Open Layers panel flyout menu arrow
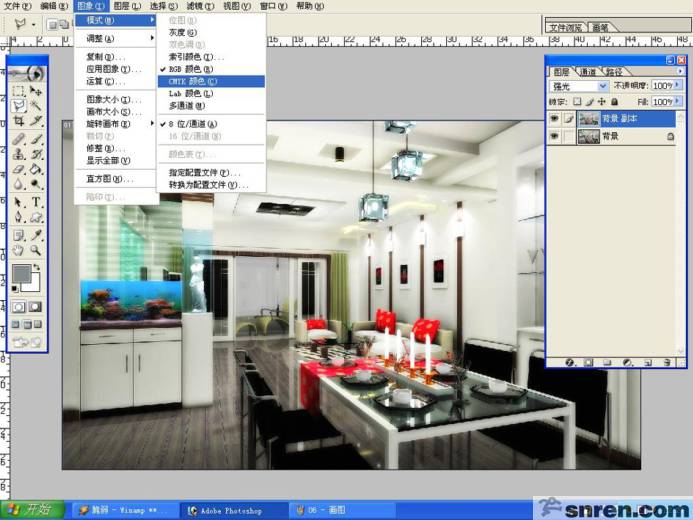The image size is (693, 520). pos(680,71)
